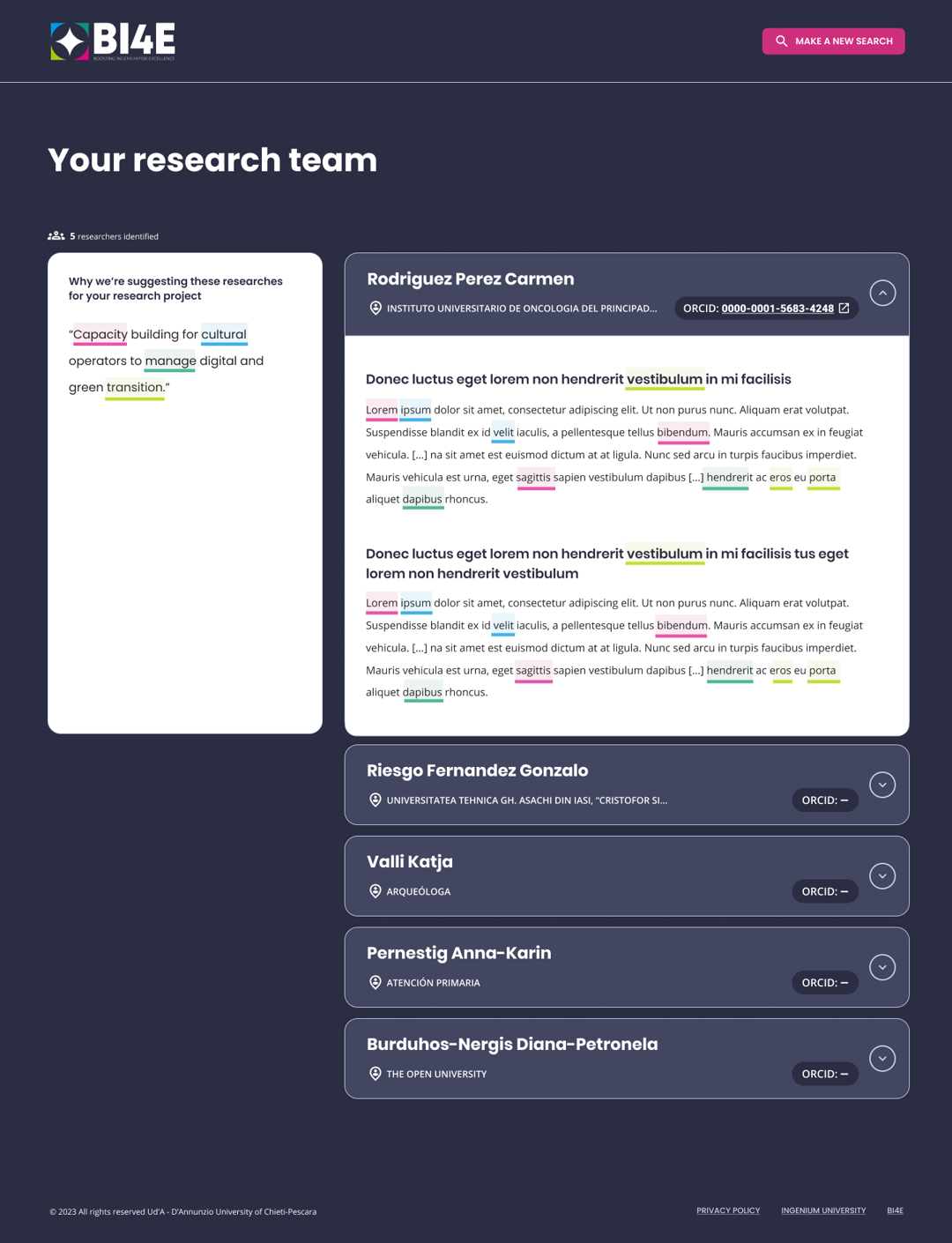Screen dimensions: 952x1243
Task: Expand Pernestig Anna-Karin card
Action: [882, 967]
